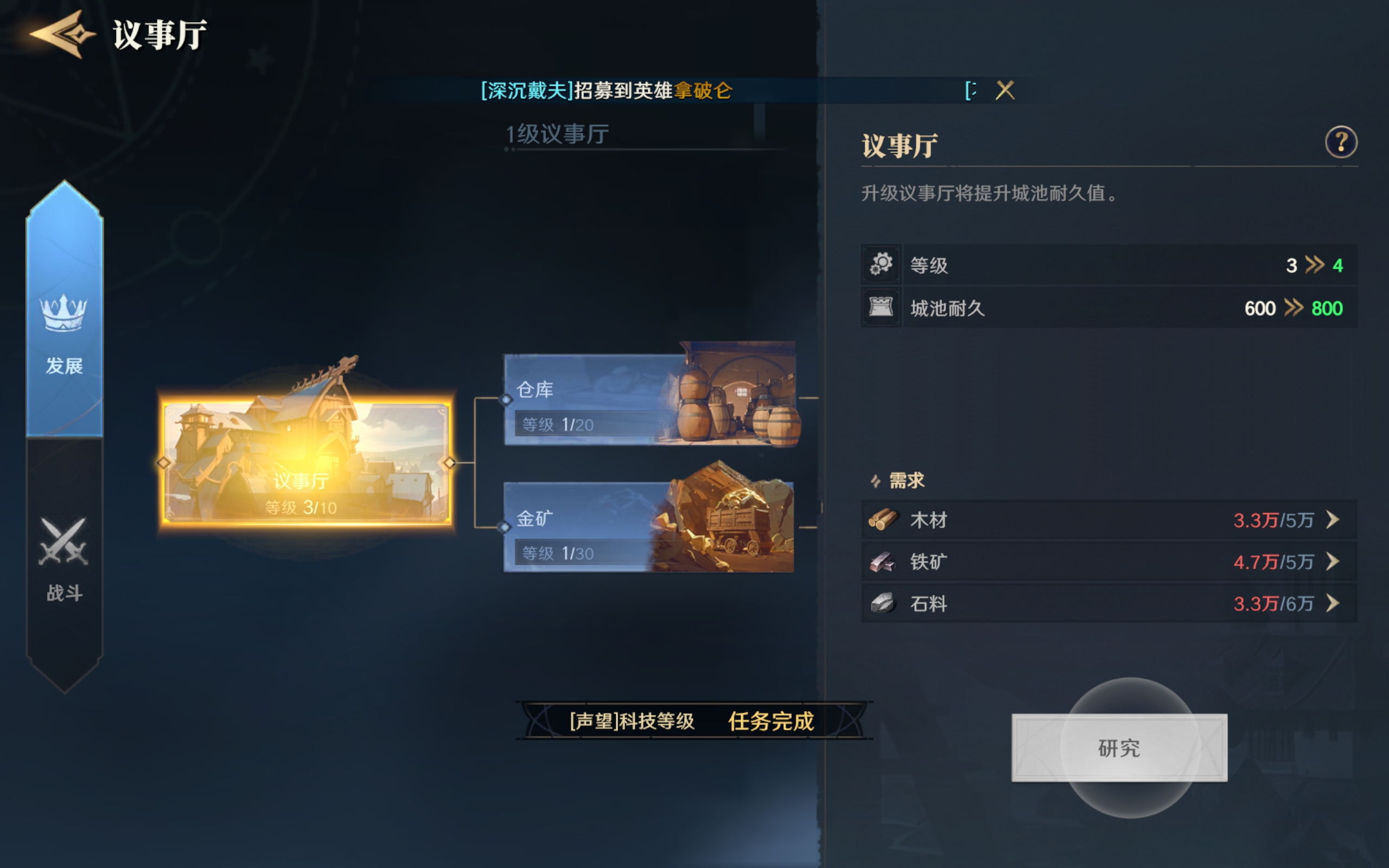Viewport: 1389px width, 868px height.
Task: Close the hero recruitment announcement banner
Action: click(x=1005, y=90)
